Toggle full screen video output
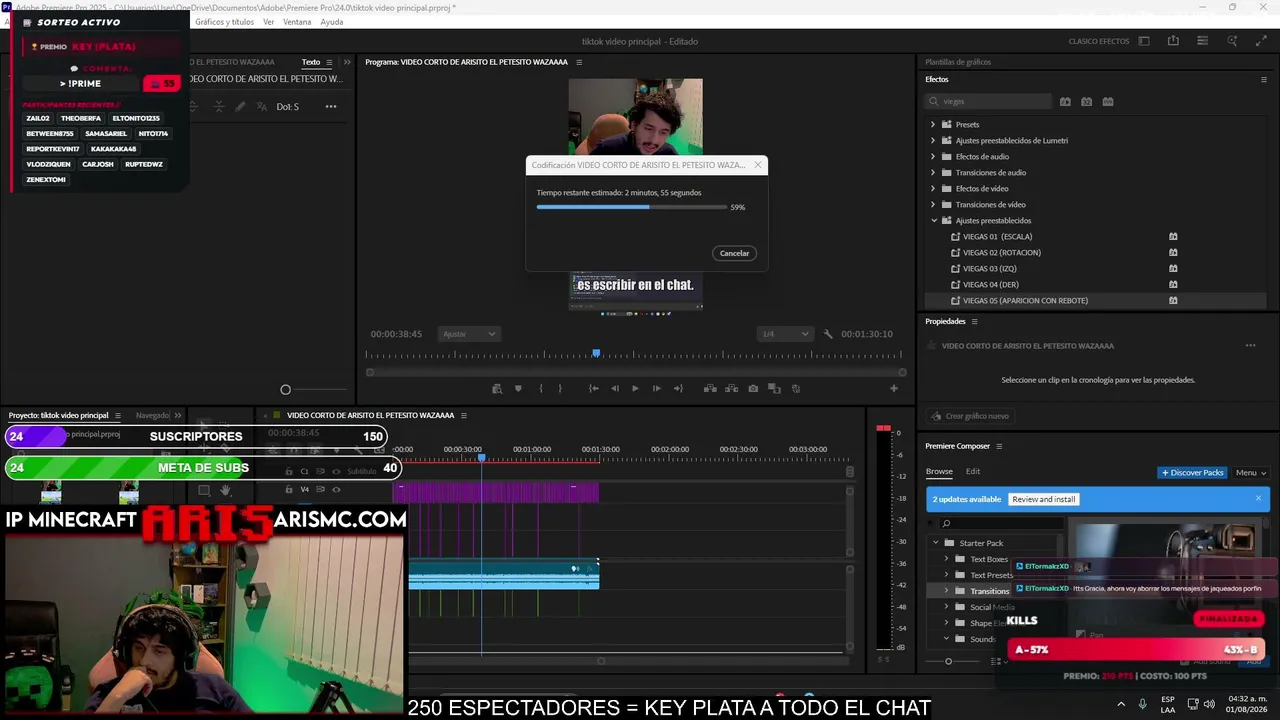1280x720 pixels. point(1261,41)
